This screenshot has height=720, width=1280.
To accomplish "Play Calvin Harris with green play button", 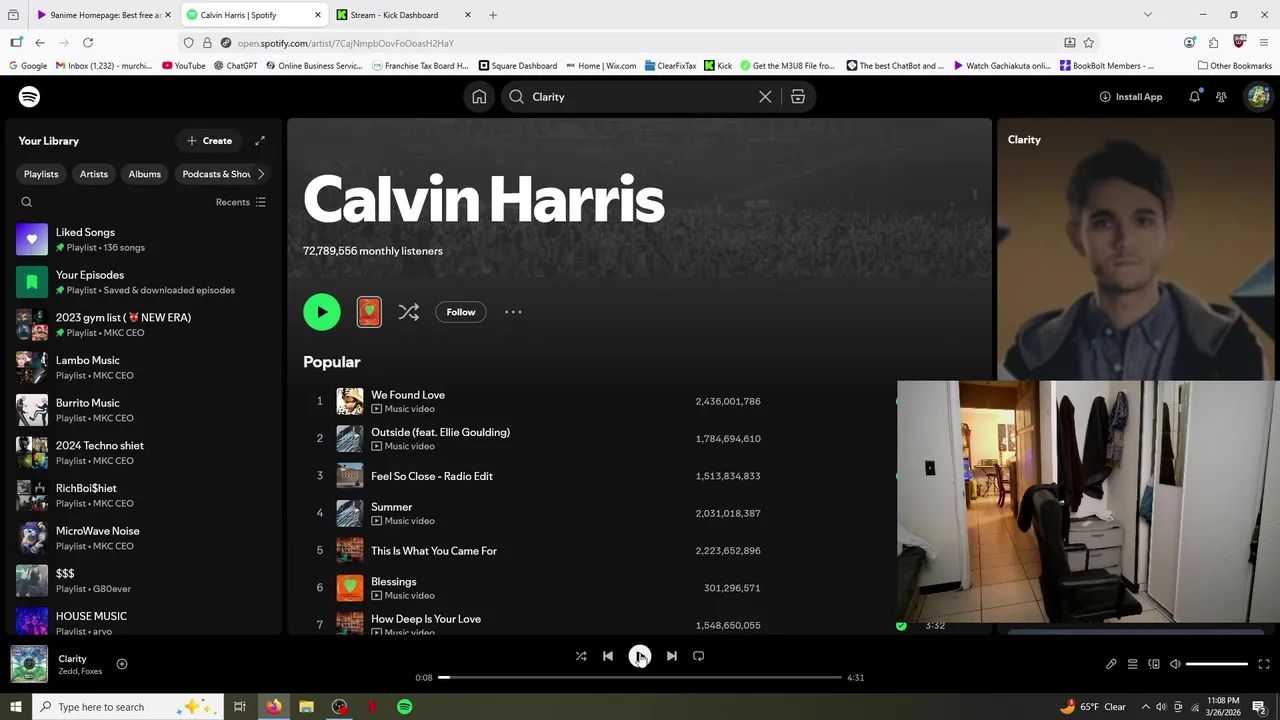I will [x=322, y=312].
